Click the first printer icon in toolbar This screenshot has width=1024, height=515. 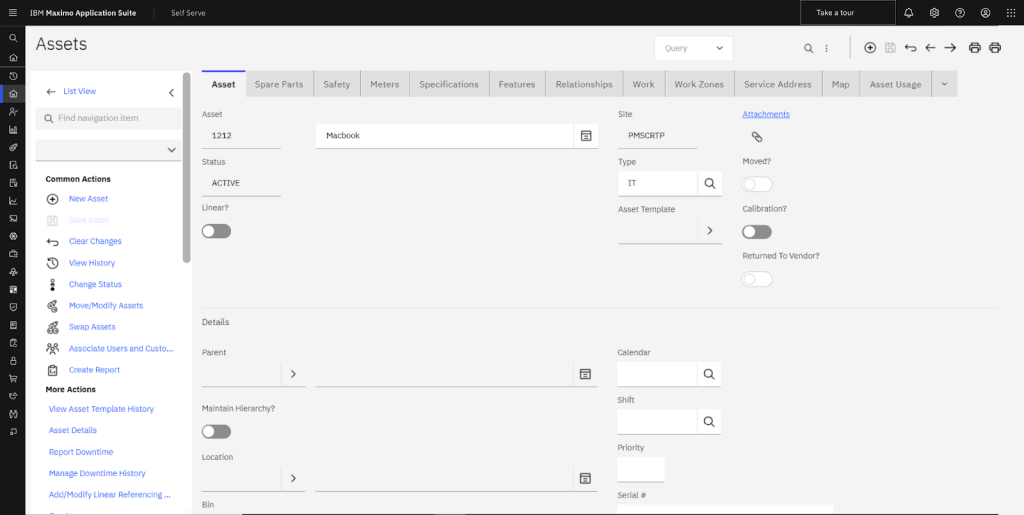tap(974, 48)
